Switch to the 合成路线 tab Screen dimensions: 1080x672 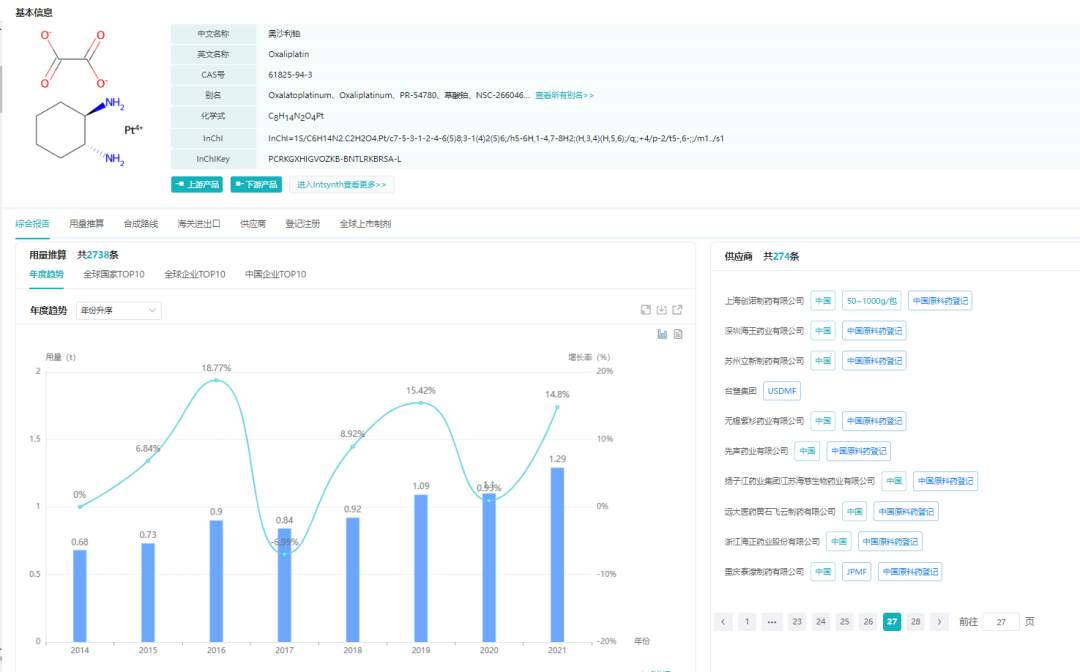pos(140,224)
